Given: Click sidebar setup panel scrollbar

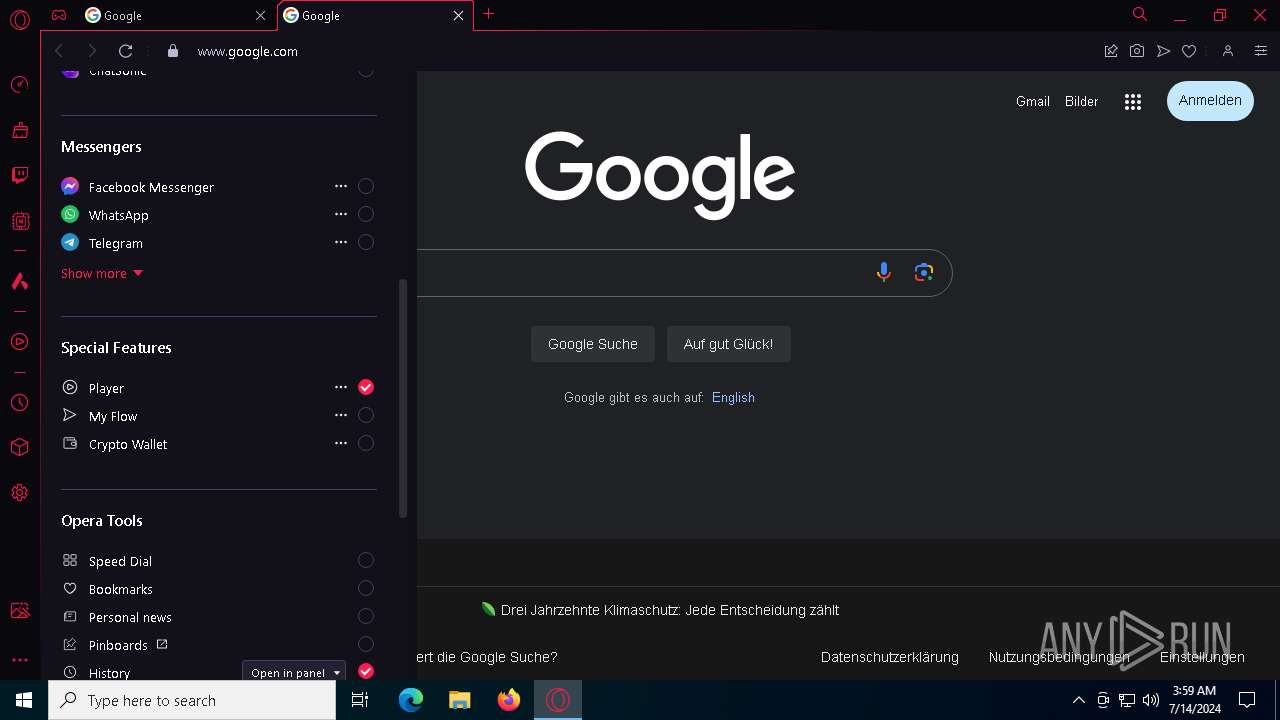Looking at the screenshot, I should click(403, 398).
